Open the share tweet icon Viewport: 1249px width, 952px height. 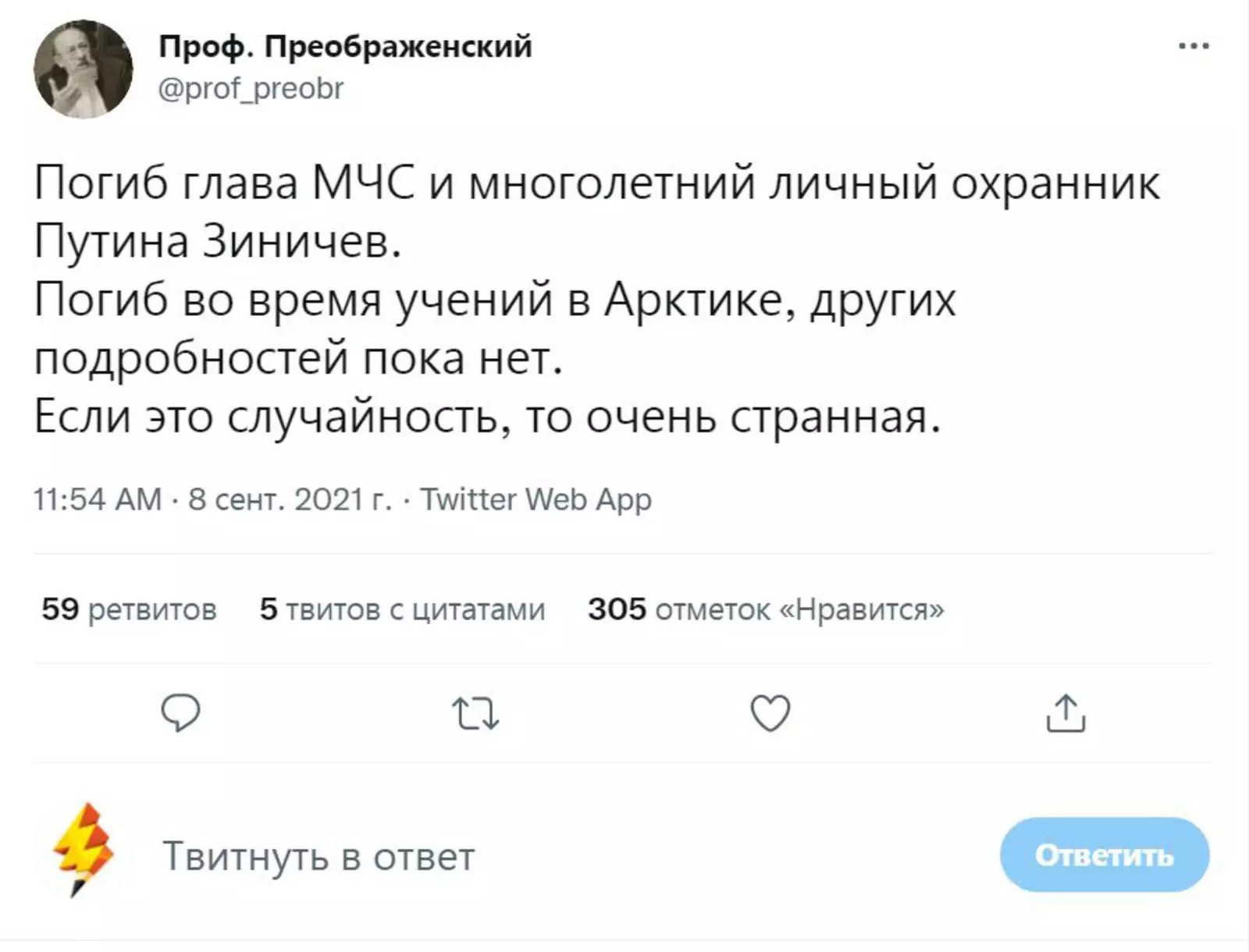click(x=1066, y=713)
